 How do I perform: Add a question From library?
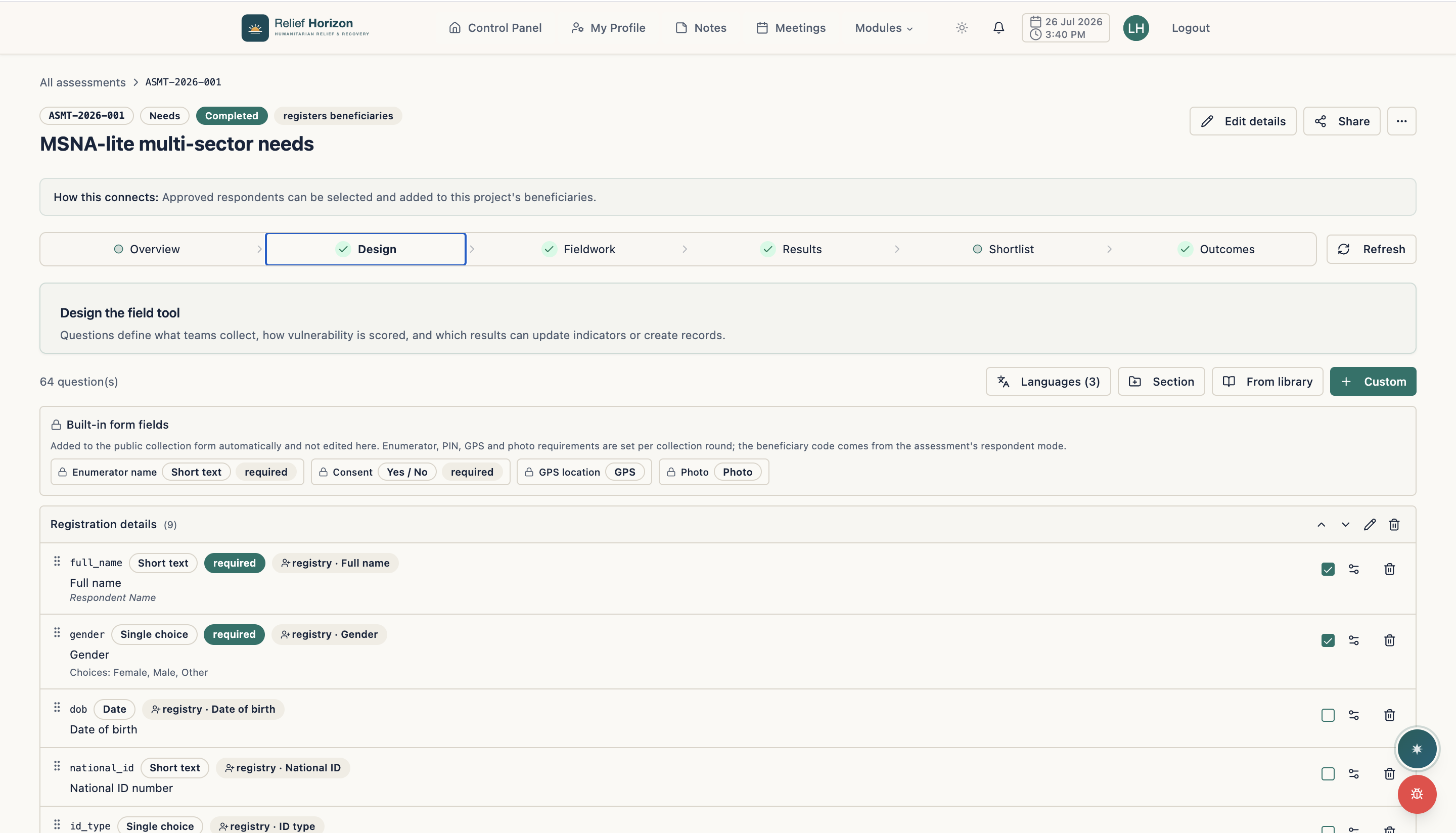click(1267, 382)
